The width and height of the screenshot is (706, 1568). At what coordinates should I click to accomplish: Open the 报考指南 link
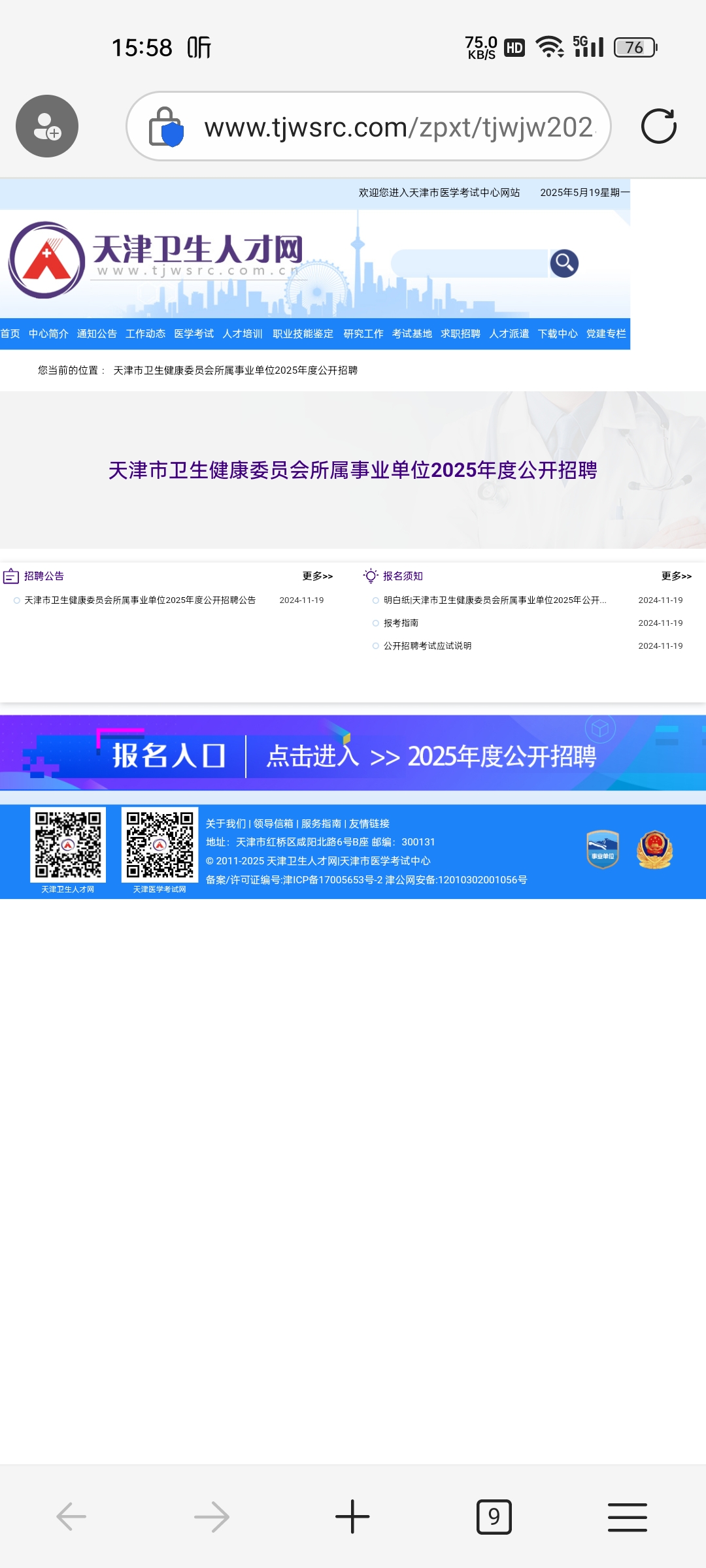pyautogui.click(x=401, y=623)
